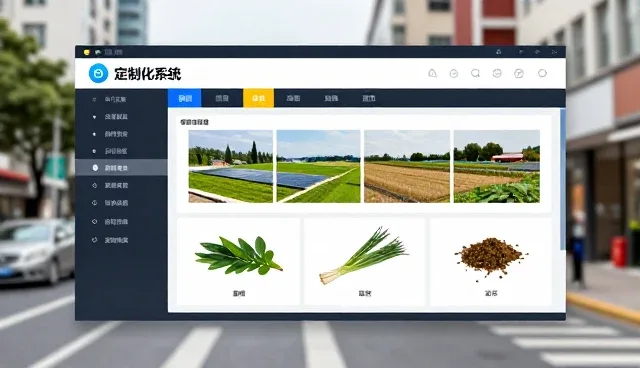Click the section heading above the field photos
The image size is (640, 368).
click(x=194, y=122)
